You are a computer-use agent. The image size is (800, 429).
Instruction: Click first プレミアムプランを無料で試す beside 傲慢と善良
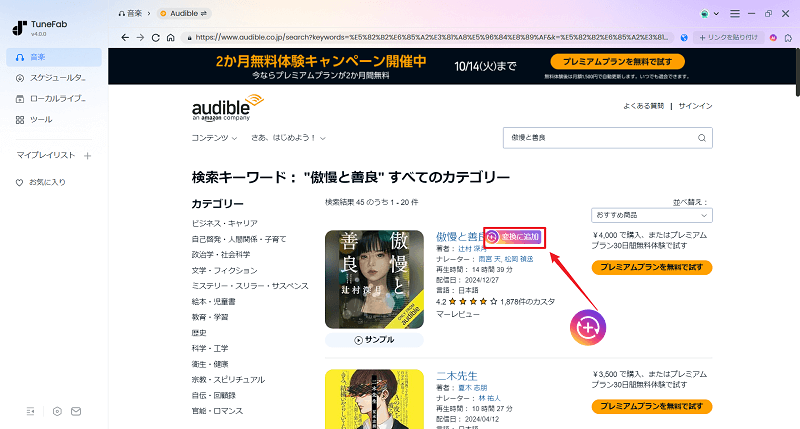tap(652, 267)
